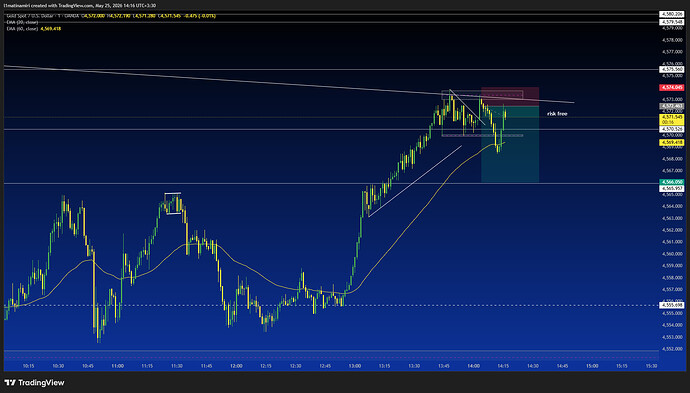Click the 10:15 time axis label
Screen dimensions: 690x393
29,366
